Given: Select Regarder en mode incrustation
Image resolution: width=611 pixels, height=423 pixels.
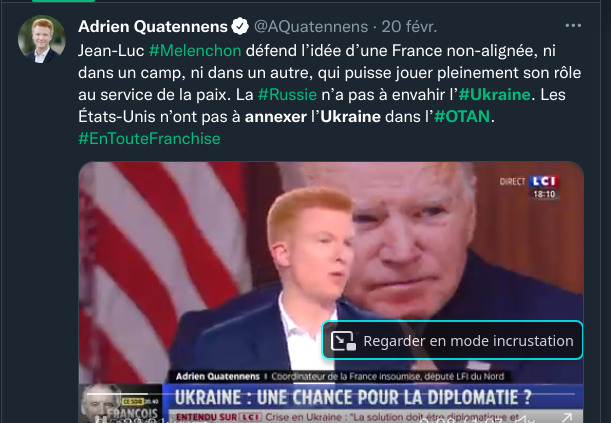Looking at the screenshot, I should [452, 340].
